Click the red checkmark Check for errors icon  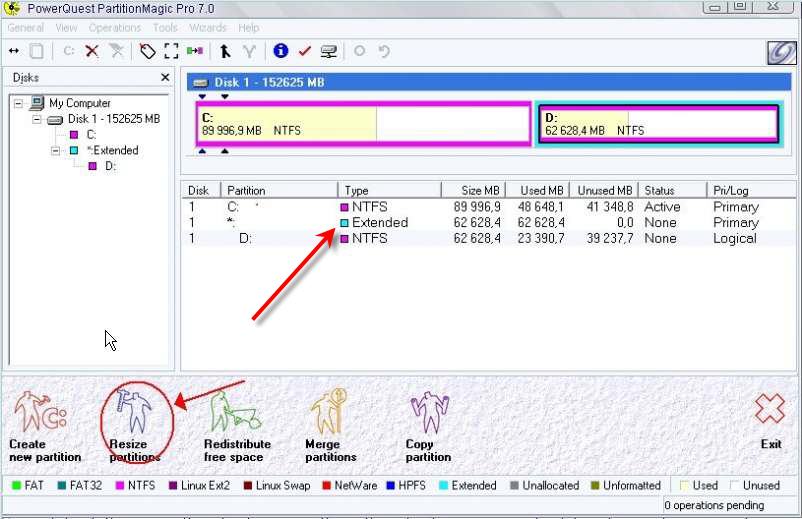(x=305, y=51)
